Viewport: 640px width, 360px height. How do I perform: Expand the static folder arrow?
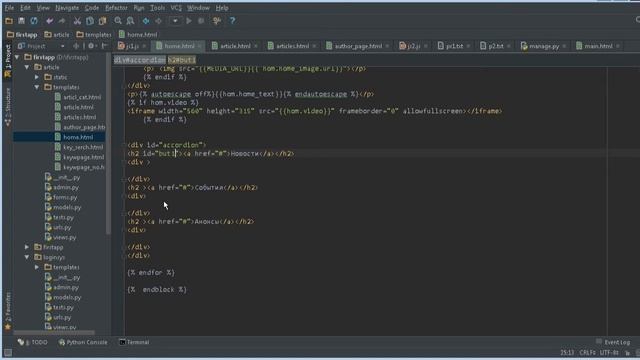[37, 77]
